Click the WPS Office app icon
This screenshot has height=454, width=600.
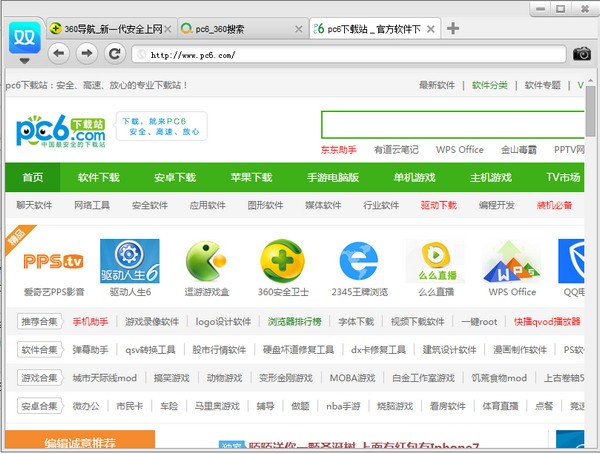(512, 261)
